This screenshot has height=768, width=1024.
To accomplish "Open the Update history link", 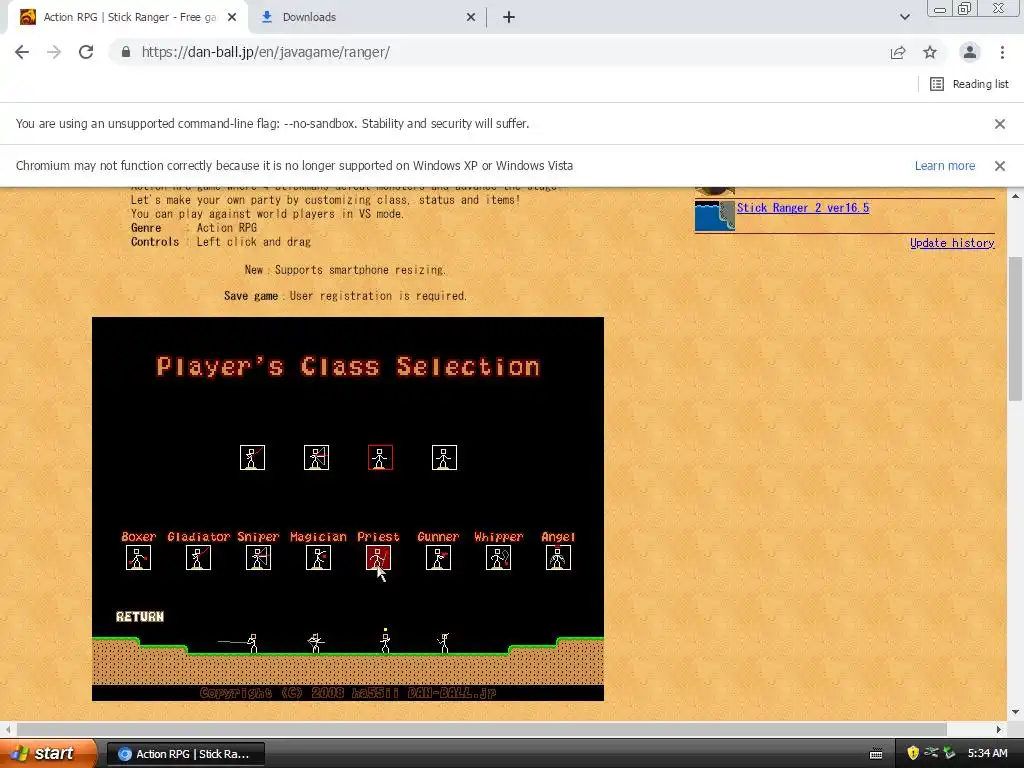I will coord(952,243).
